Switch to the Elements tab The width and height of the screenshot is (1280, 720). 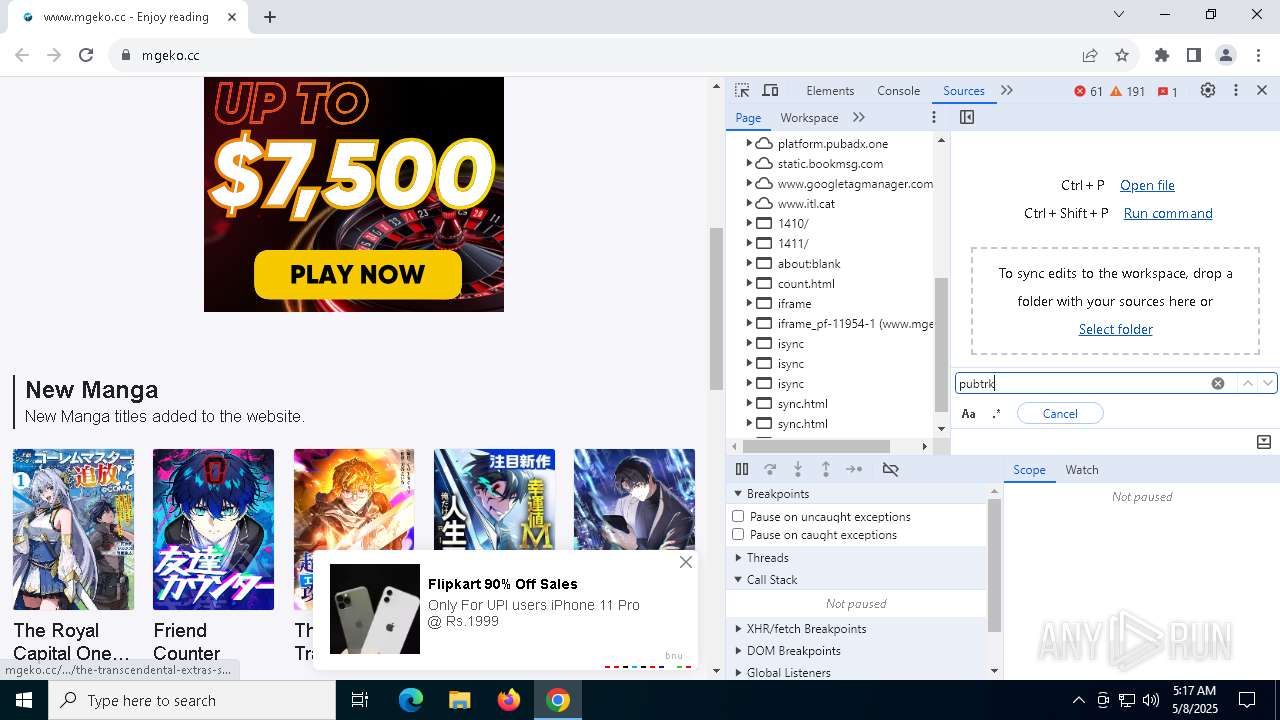coord(830,91)
